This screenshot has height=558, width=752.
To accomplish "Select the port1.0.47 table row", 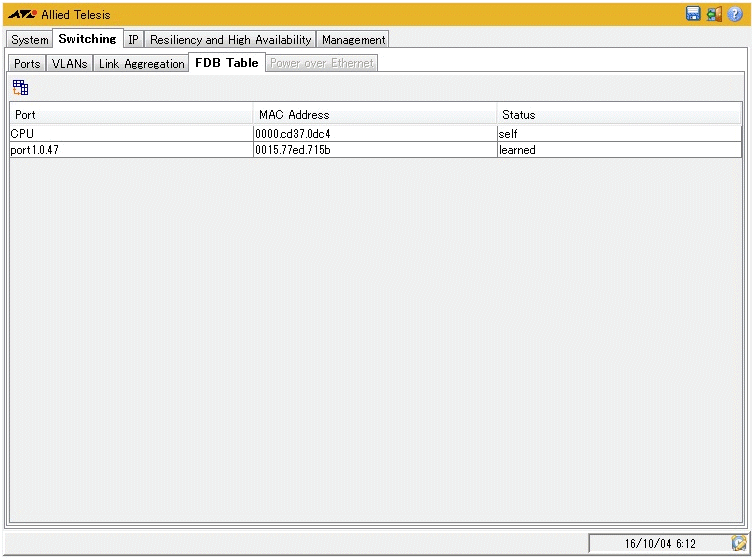I will (130, 150).
